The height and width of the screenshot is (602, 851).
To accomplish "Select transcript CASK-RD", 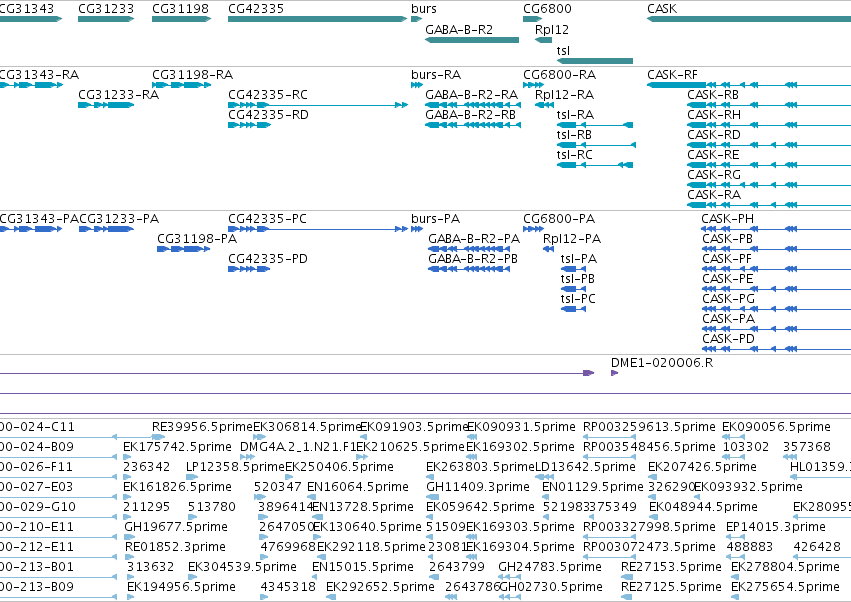I will point(769,145).
